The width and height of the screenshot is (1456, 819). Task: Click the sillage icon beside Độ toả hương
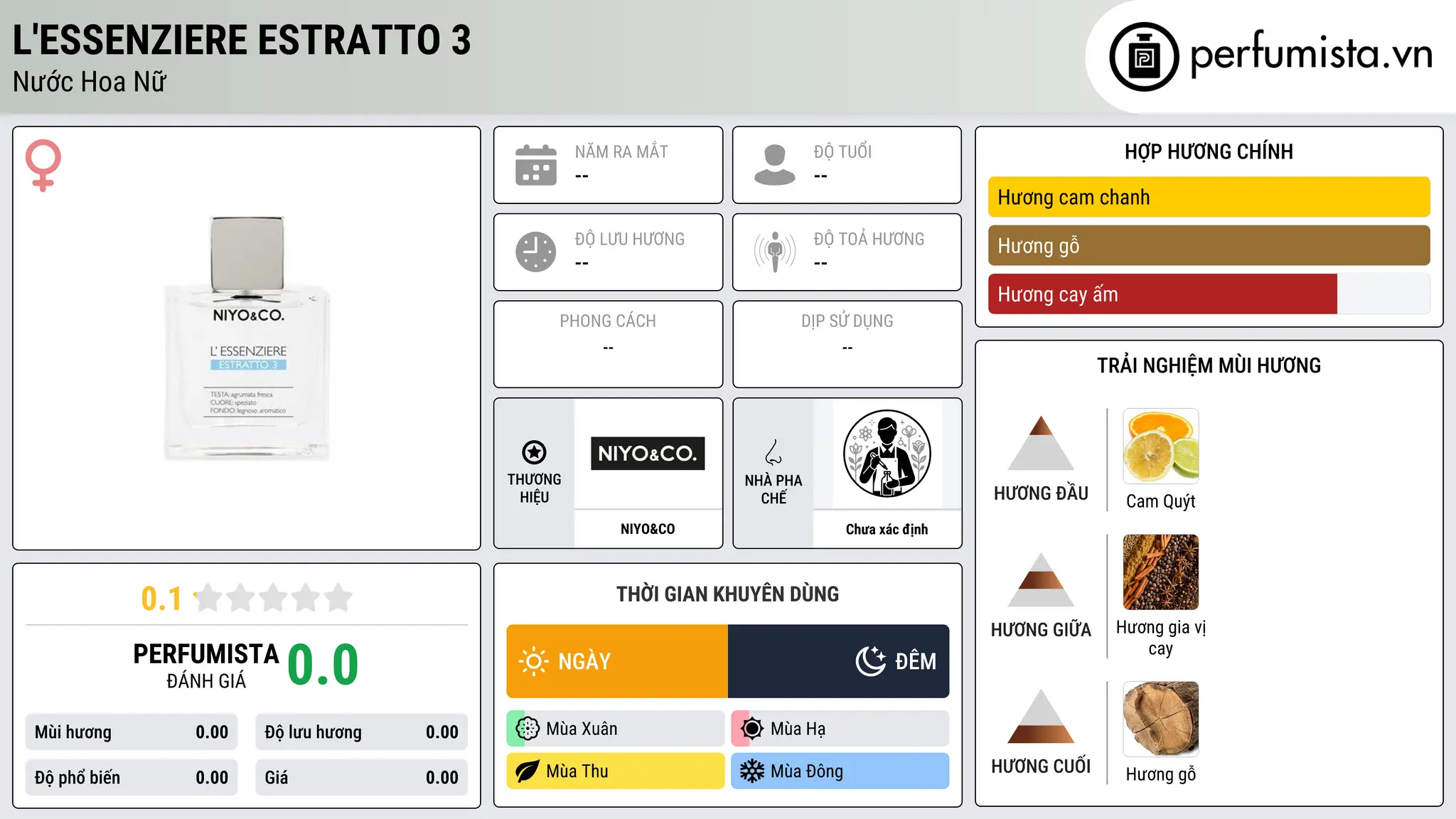[775, 252]
